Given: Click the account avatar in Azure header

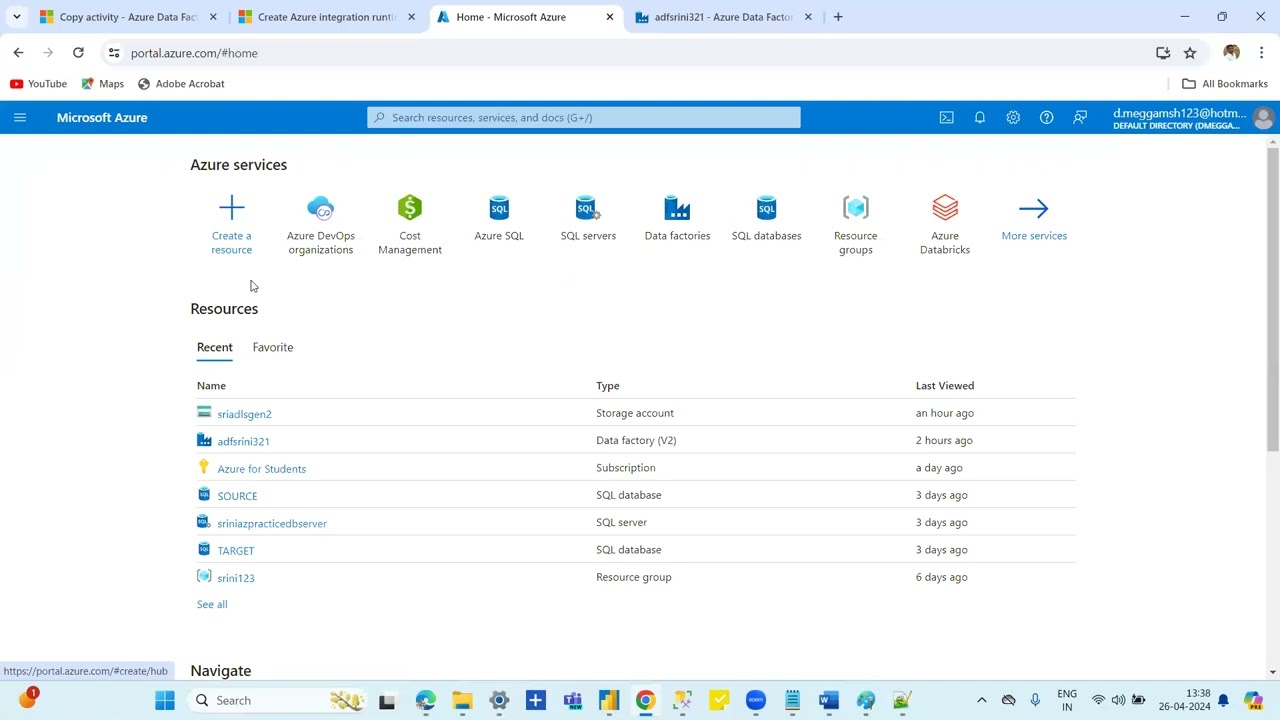Looking at the screenshot, I should coord(1263,118).
